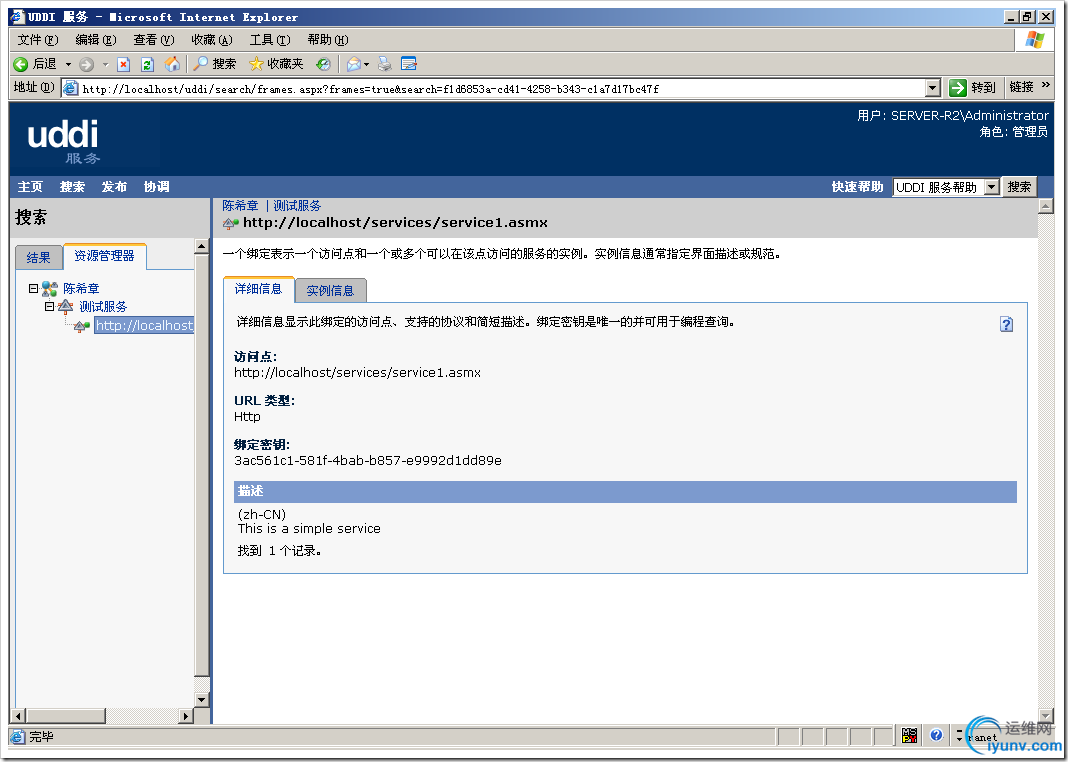
Task: Collapse the 测试服务 tree node
Action: pyautogui.click(x=49, y=306)
